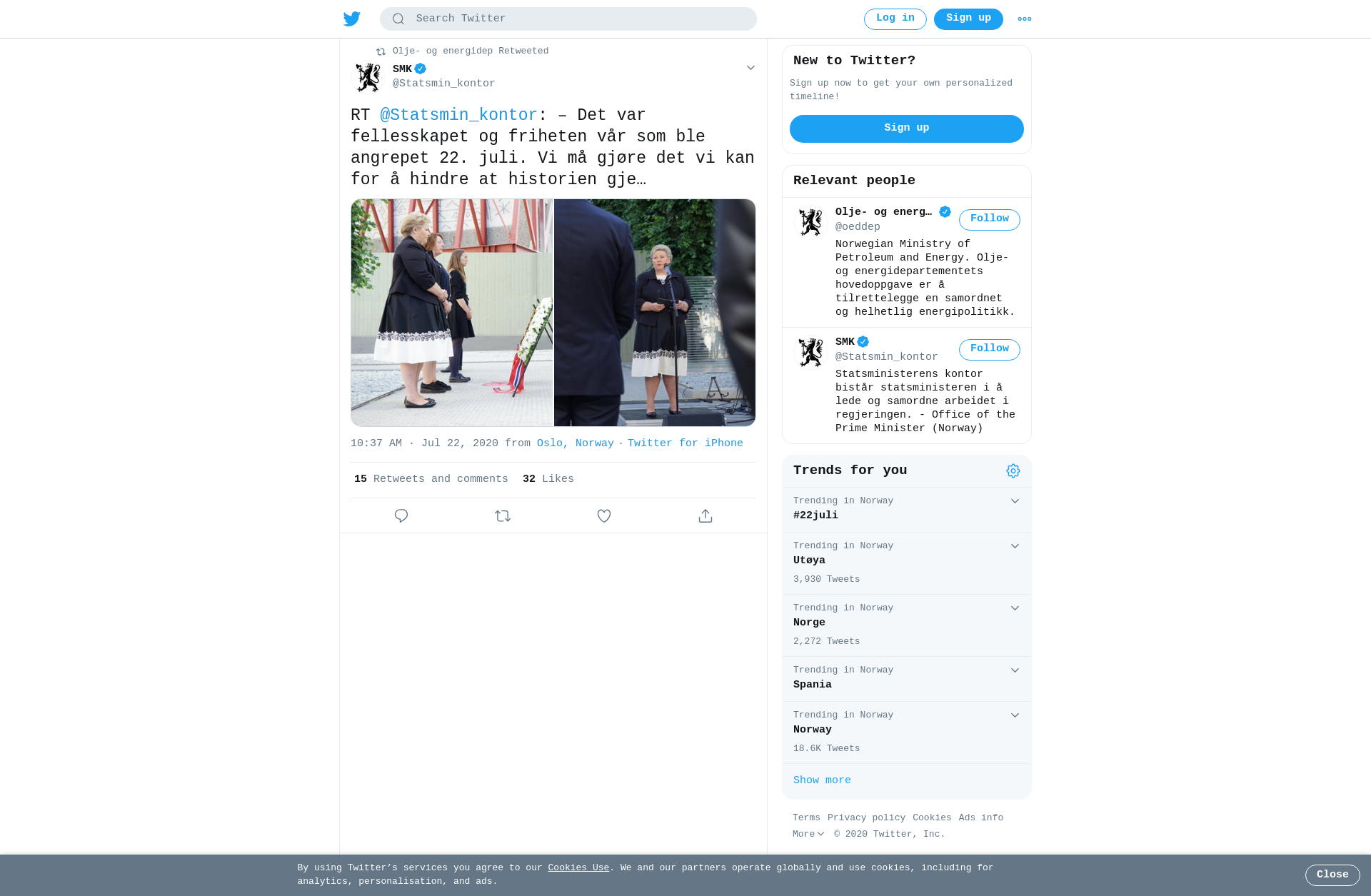Screen dimensions: 1371x896
Task: Open the three-dot more menu in header
Action: pyautogui.click(x=1025, y=19)
